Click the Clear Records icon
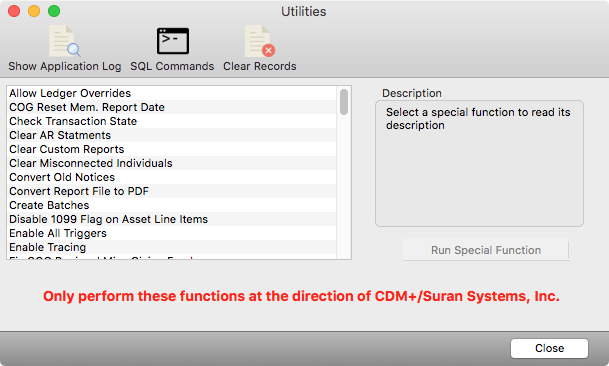 (259, 42)
